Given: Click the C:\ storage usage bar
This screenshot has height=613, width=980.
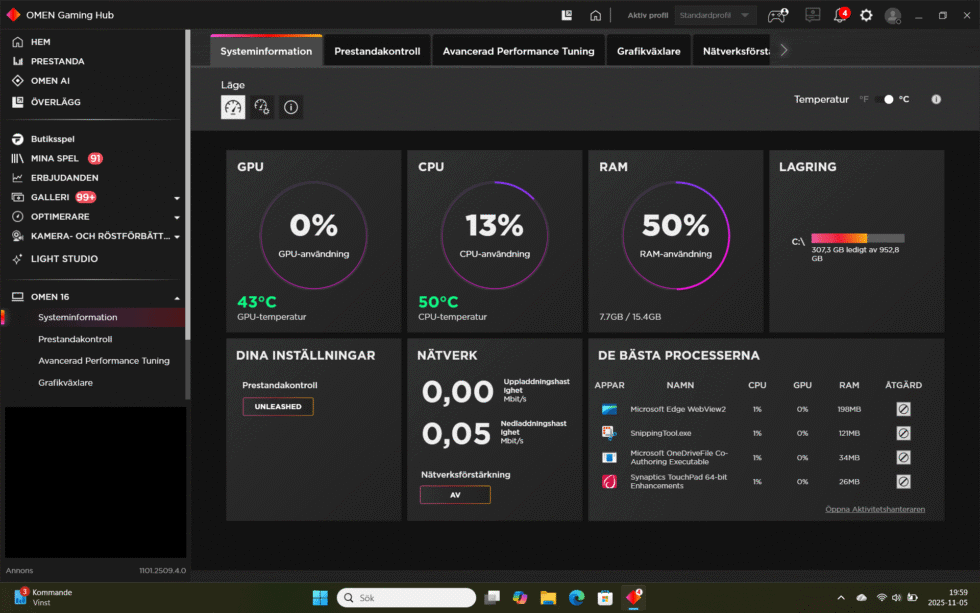Looking at the screenshot, I should [x=858, y=238].
